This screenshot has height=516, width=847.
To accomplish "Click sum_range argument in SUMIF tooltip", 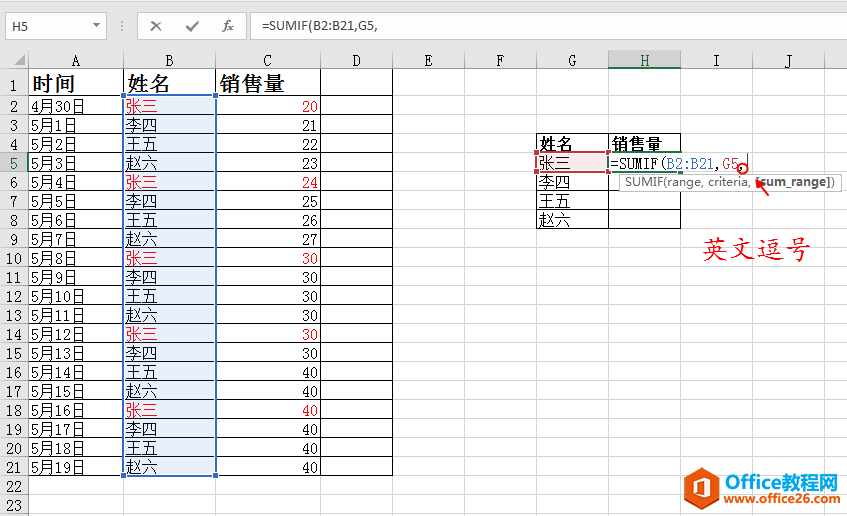I will (794, 182).
